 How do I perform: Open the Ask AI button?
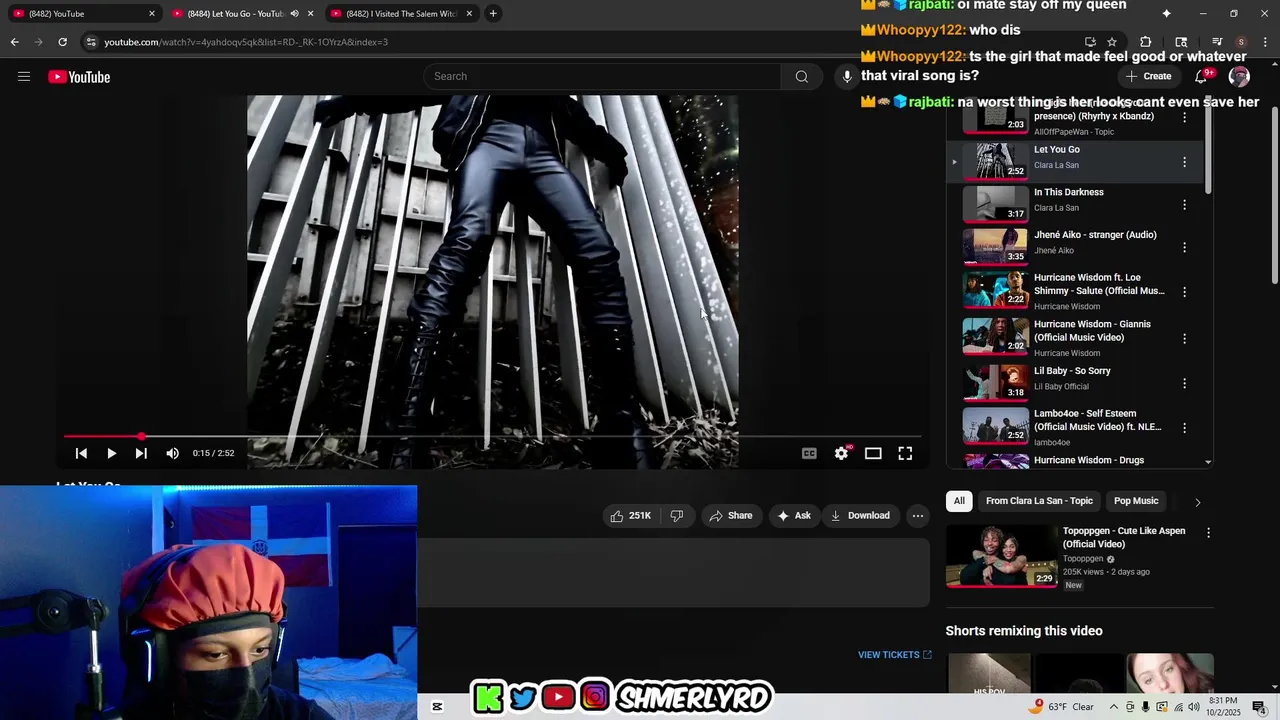(794, 516)
